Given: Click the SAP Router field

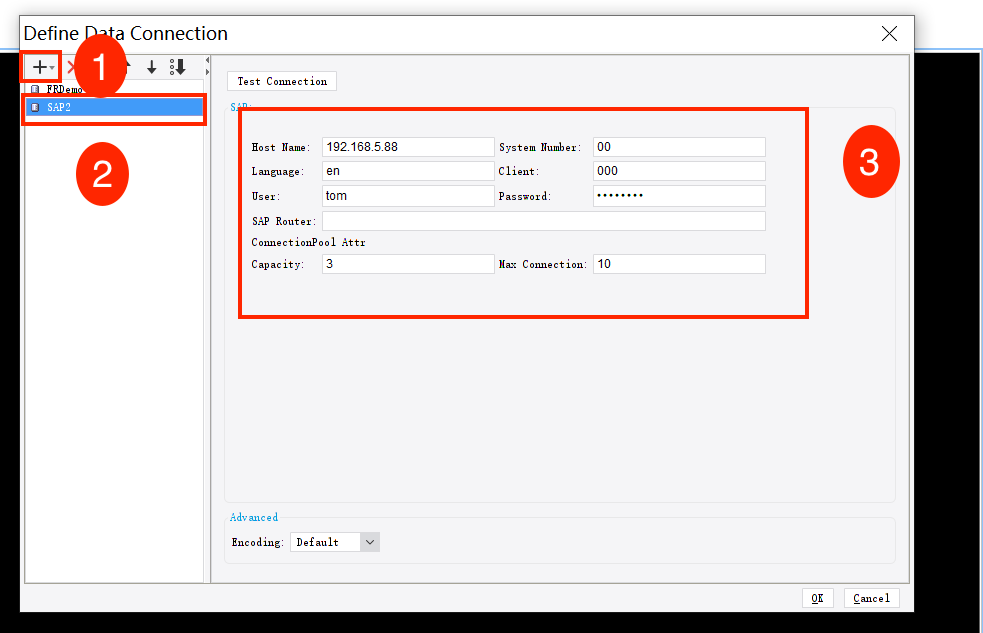Looking at the screenshot, I should point(544,221).
